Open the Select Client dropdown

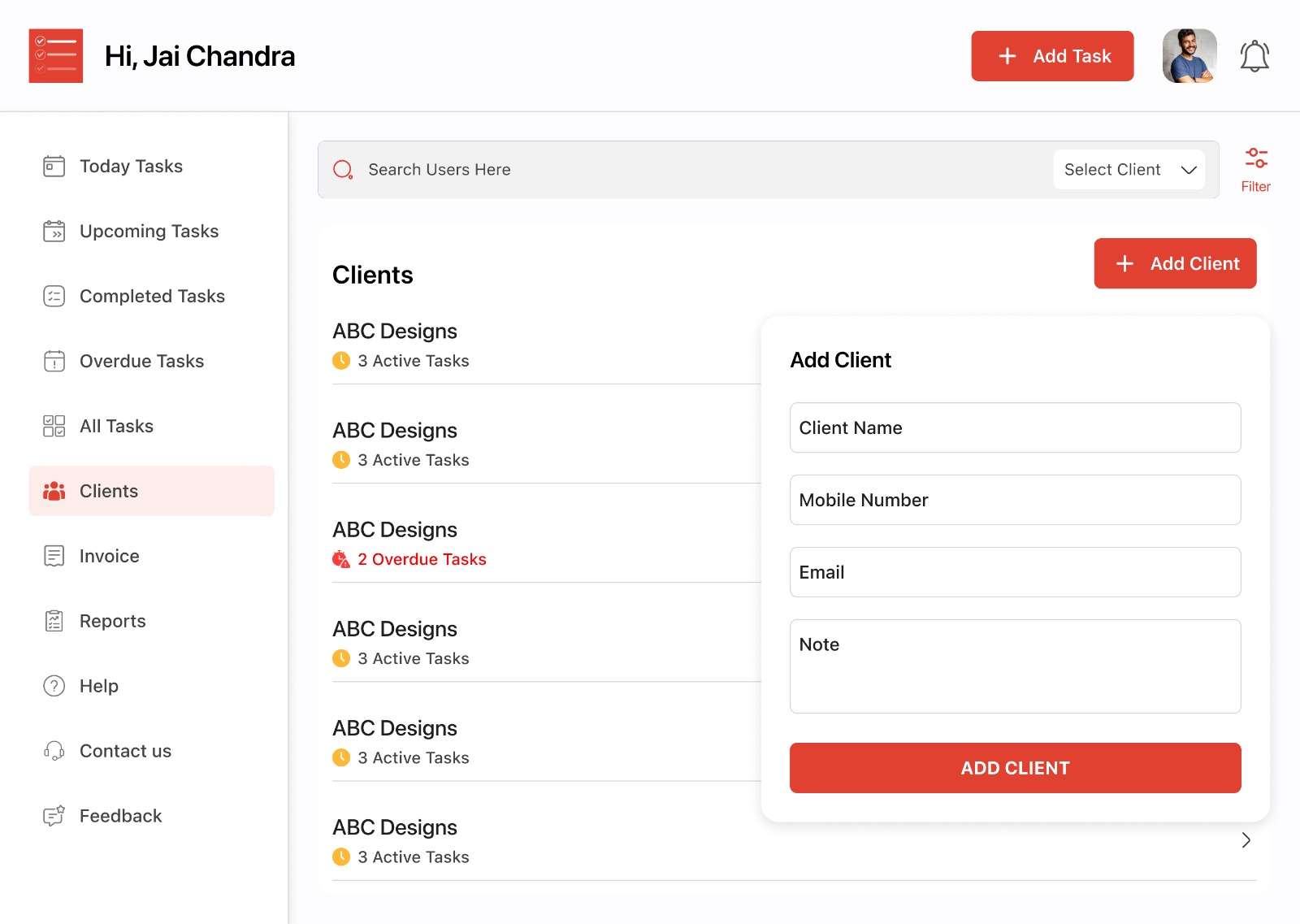1129,169
